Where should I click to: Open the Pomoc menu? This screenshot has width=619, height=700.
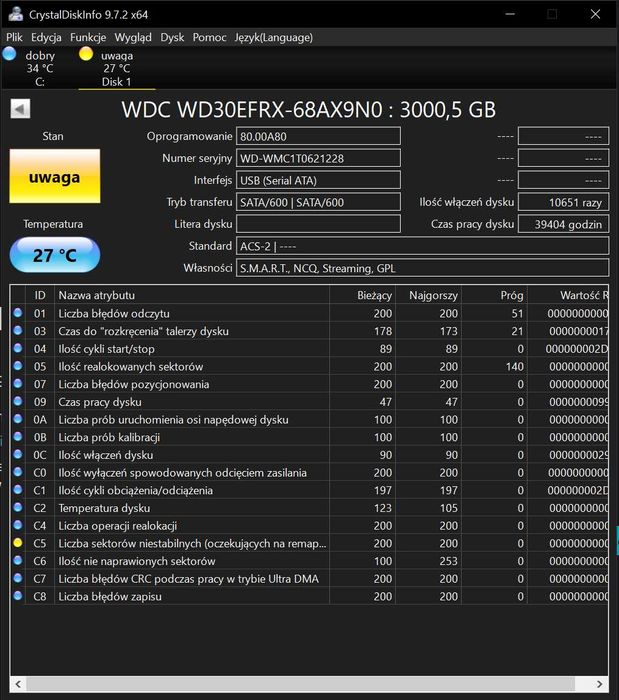point(209,38)
